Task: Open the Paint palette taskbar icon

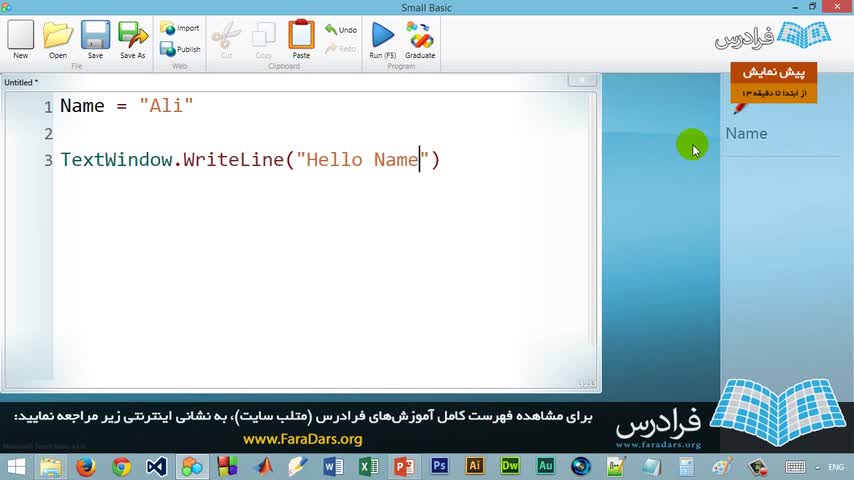Action: (x=722, y=467)
